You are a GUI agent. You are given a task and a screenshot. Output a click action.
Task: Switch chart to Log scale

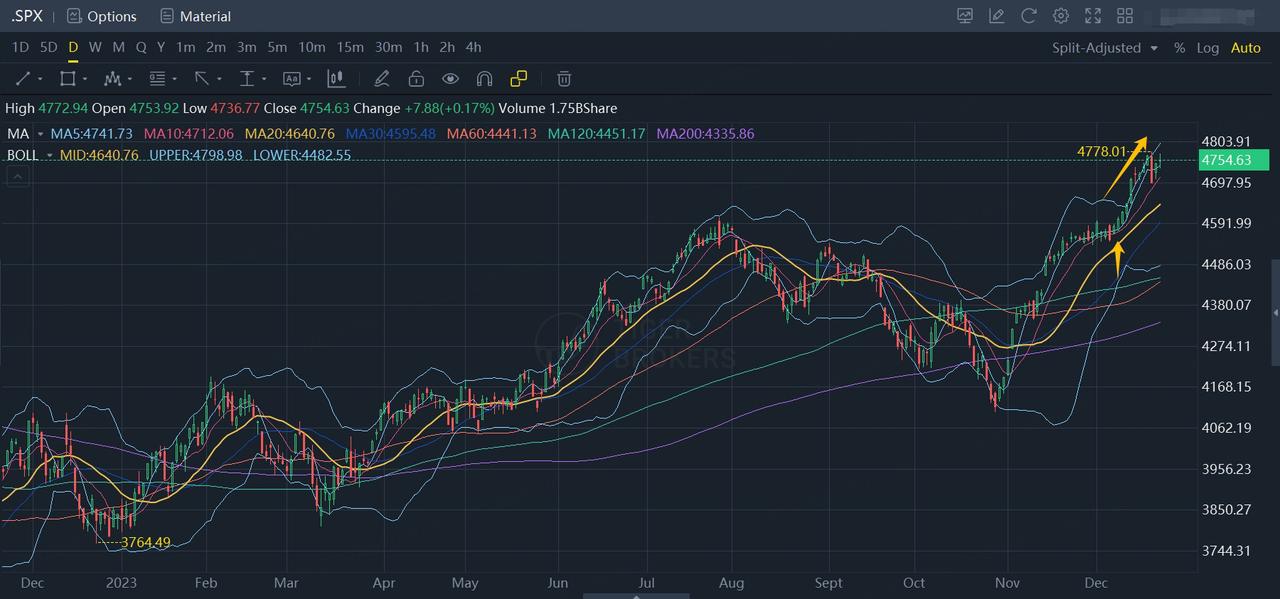coord(1208,47)
